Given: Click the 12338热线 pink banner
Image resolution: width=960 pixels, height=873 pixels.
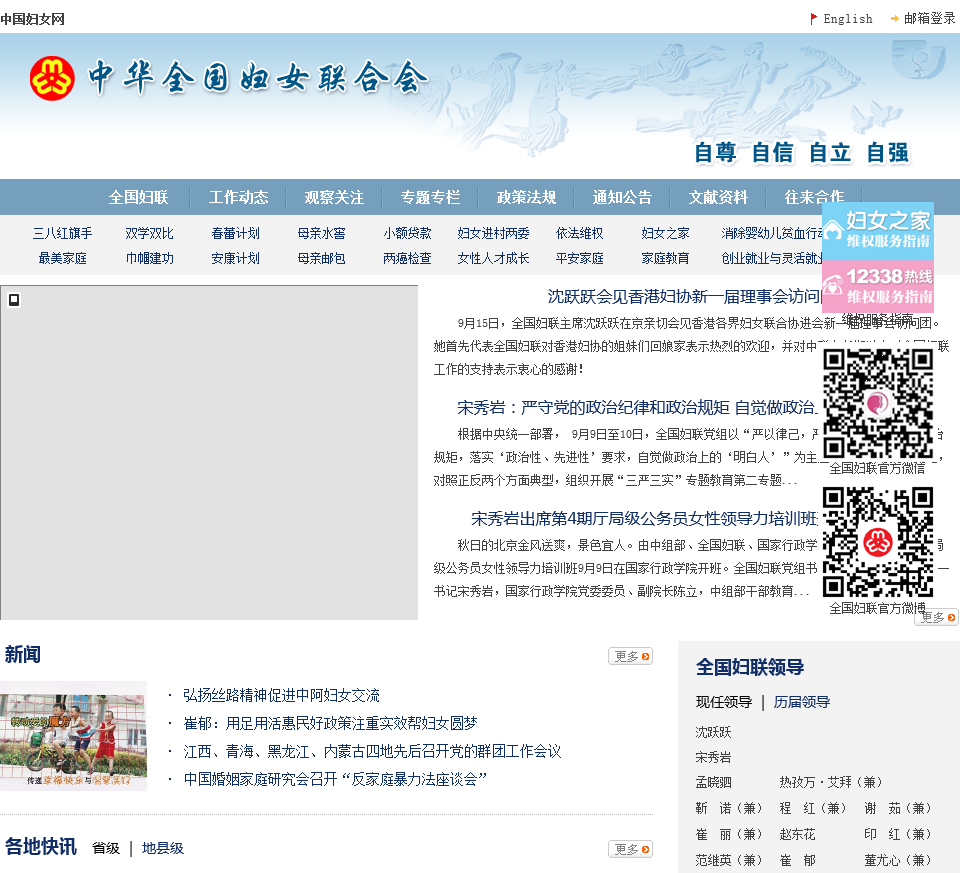Looking at the screenshot, I should click(x=878, y=287).
